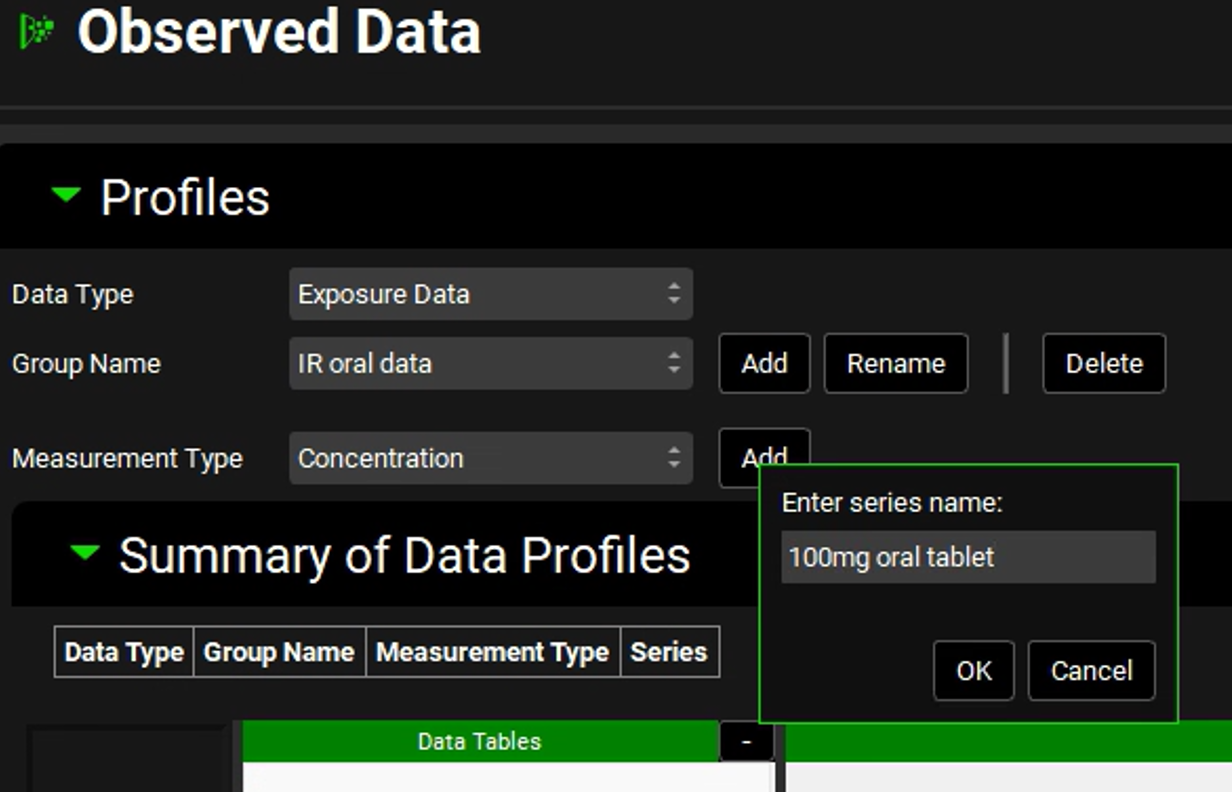Collapse the Profiles section triangle

(66, 195)
